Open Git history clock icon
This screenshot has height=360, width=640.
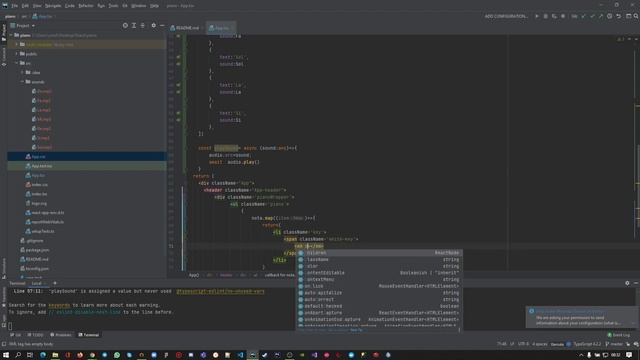coord(609,16)
